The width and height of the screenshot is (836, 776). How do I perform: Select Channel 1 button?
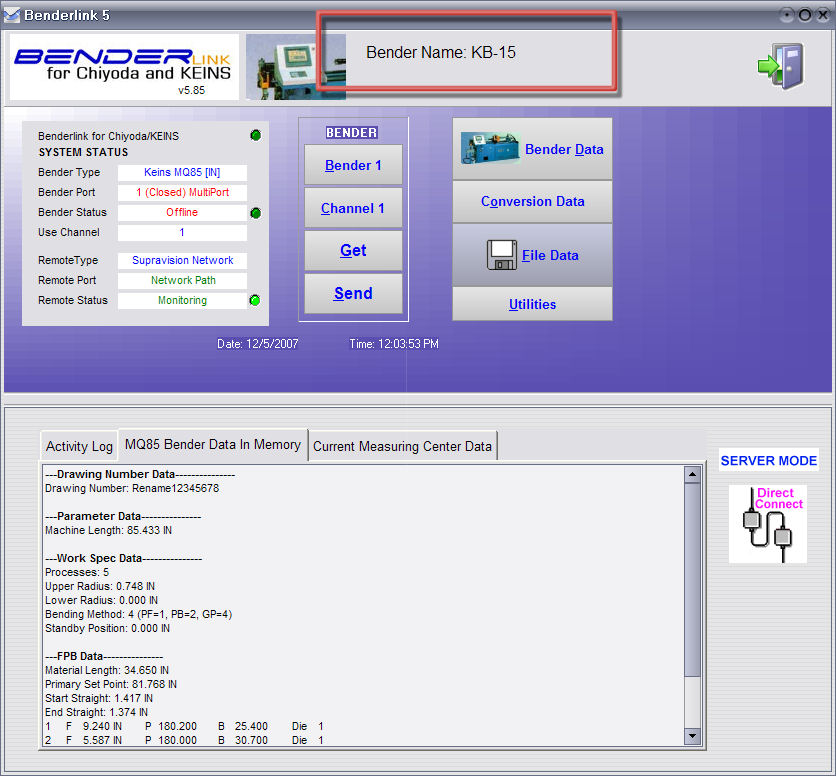pos(353,208)
